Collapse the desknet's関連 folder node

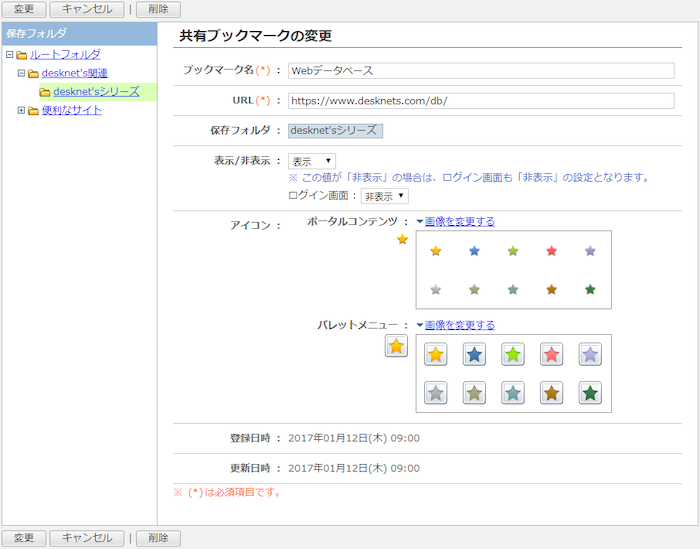(21, 73)
